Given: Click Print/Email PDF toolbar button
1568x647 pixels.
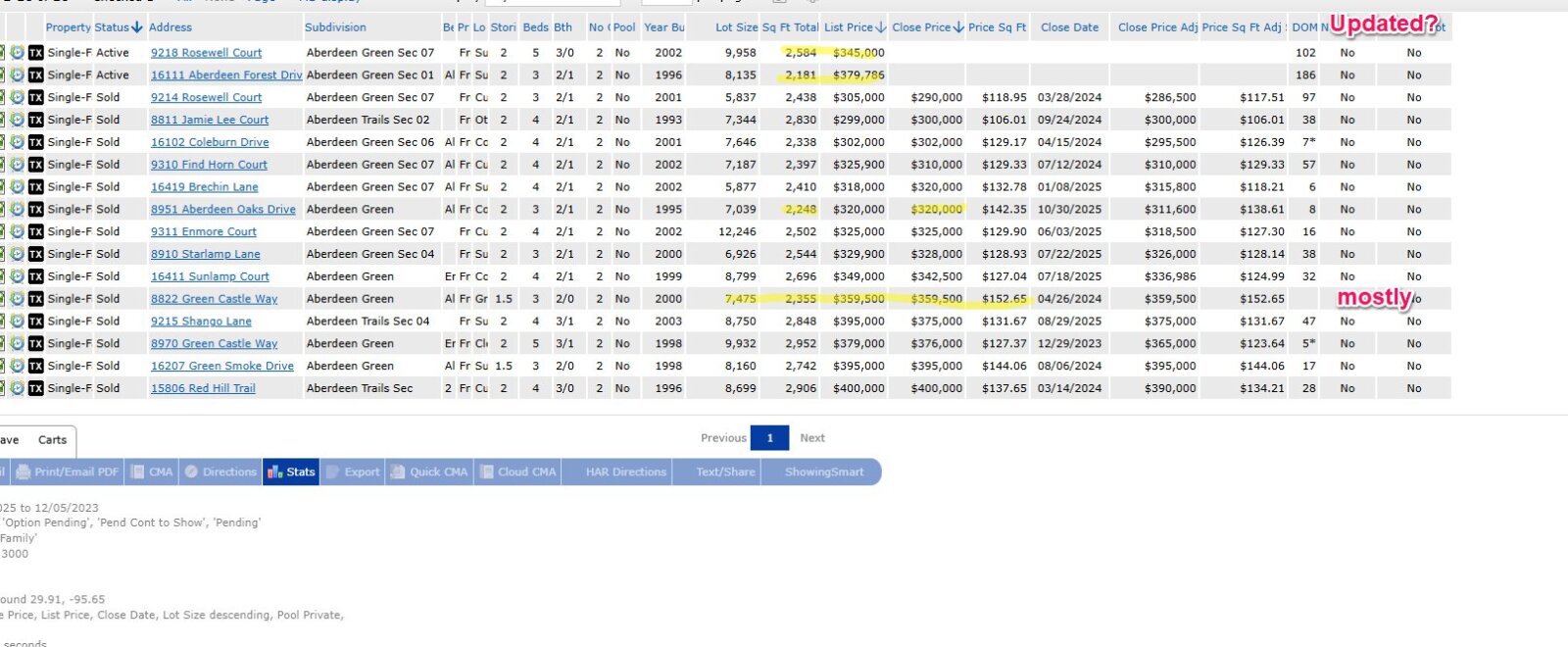Looking at the screenshot, I should (x=68, y=473).
